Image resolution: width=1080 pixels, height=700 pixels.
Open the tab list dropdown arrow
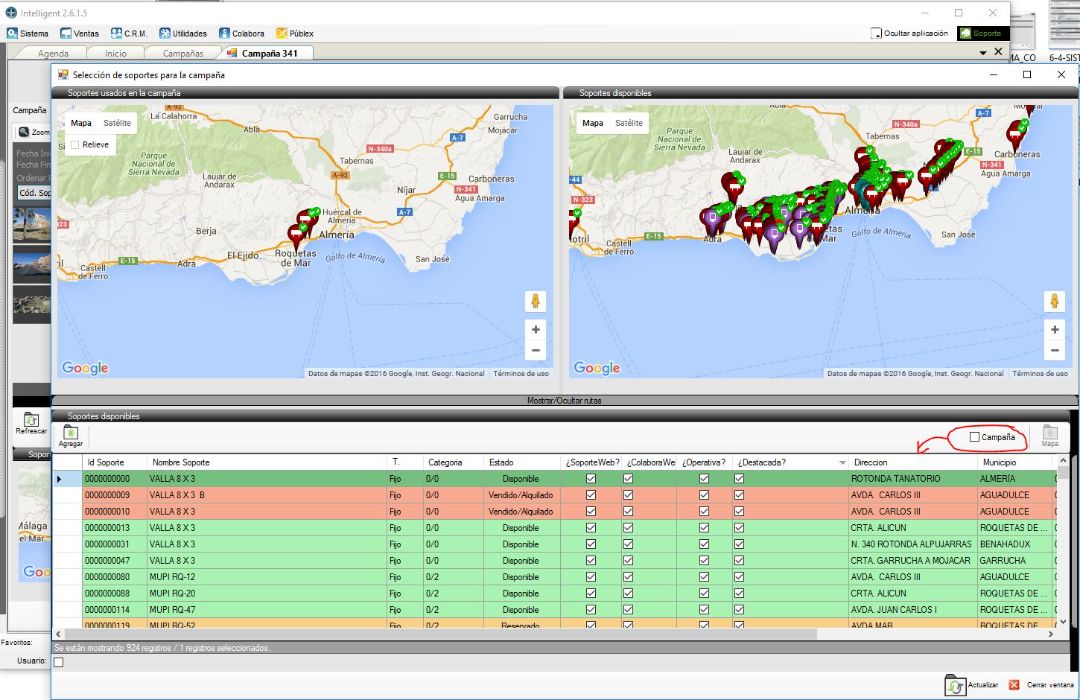(x=982, y=53)
